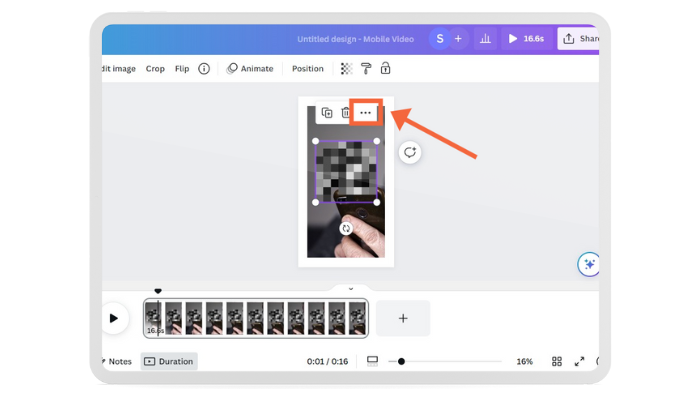Select the 16.6s video clip in timeline
Screen dimensions: 700x400
click(256, 318)
